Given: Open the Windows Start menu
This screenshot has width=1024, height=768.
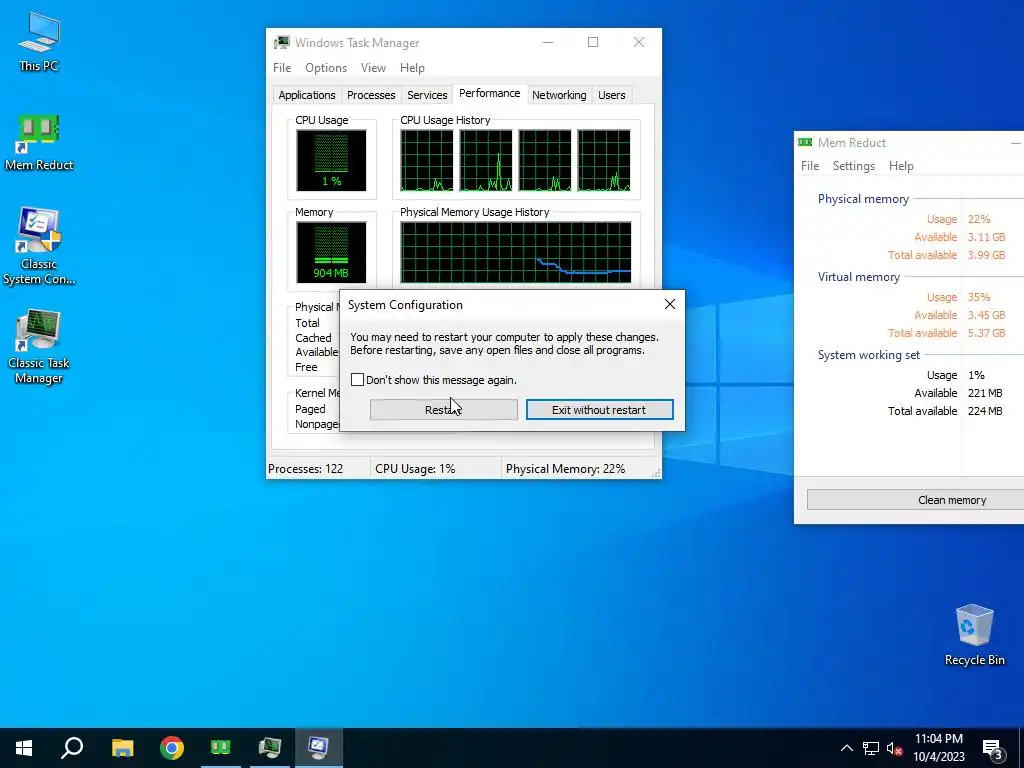Looking at the screenshot, I should point(24,748).
